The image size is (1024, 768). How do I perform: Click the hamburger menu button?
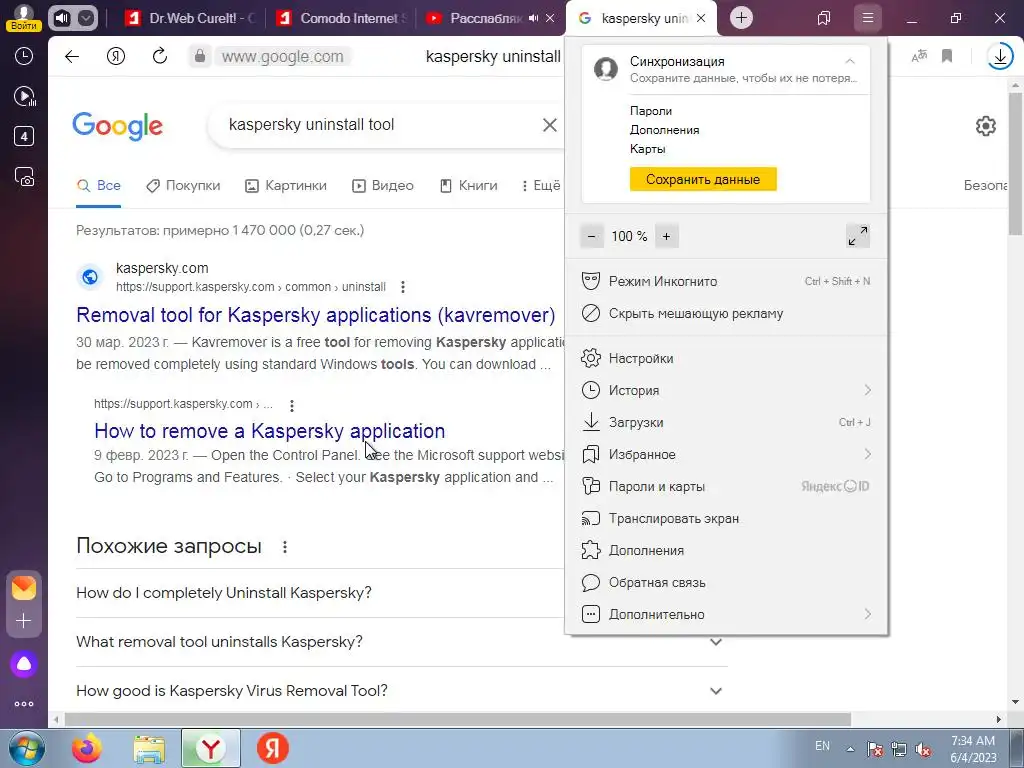click(867, 18)
